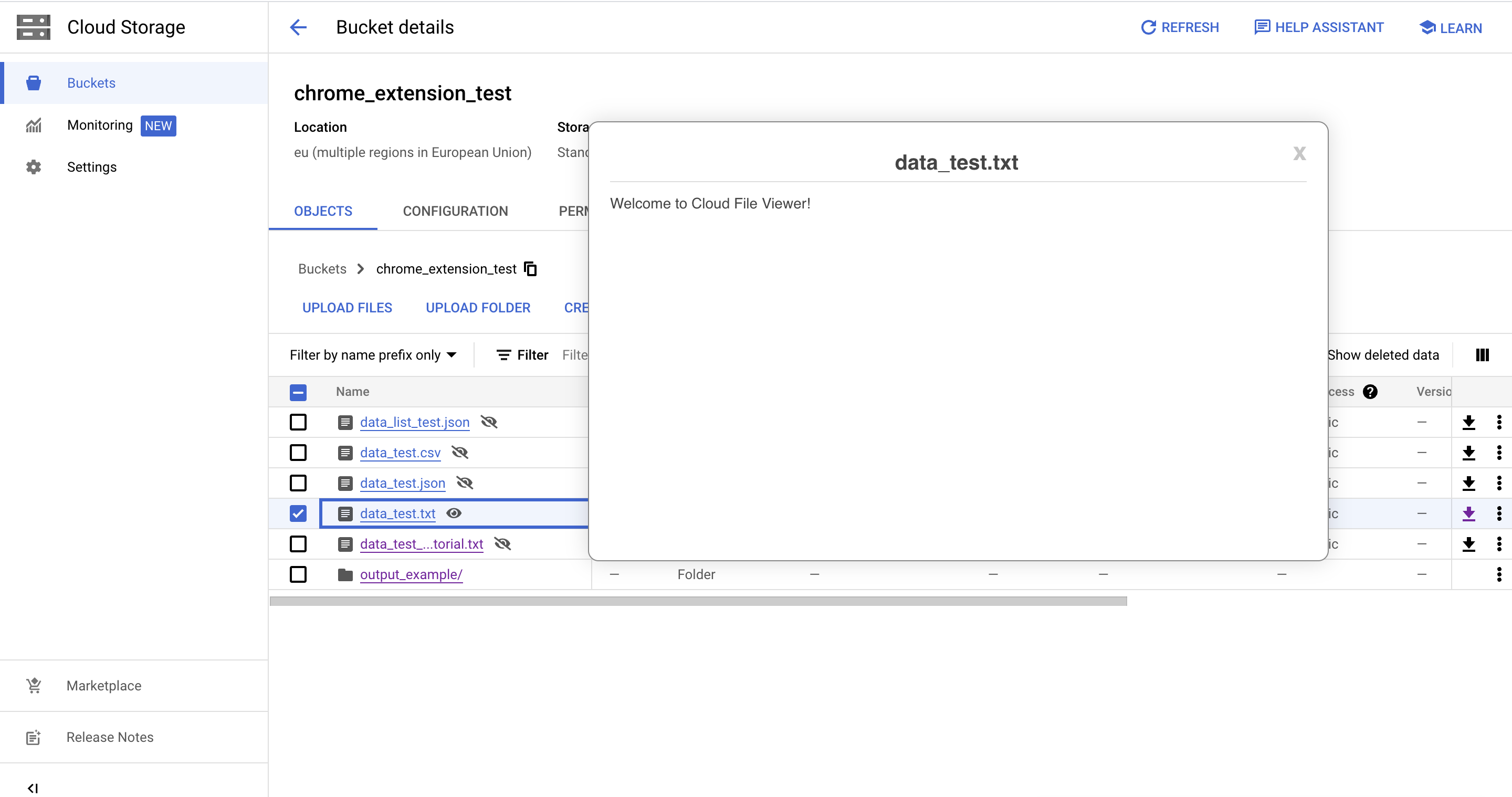1512x797 pixels.
Task: Open more actions menu for data_test.txt
Action: tap(1499, 513)
